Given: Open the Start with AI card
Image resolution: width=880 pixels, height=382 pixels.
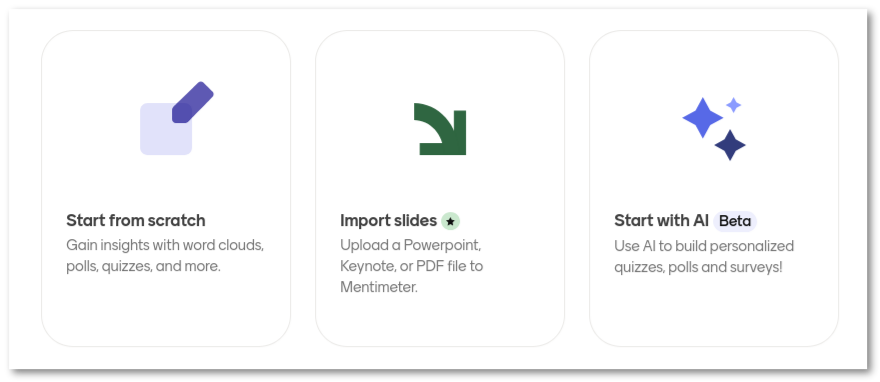Looking at the screenshot, I should point(714,188).
